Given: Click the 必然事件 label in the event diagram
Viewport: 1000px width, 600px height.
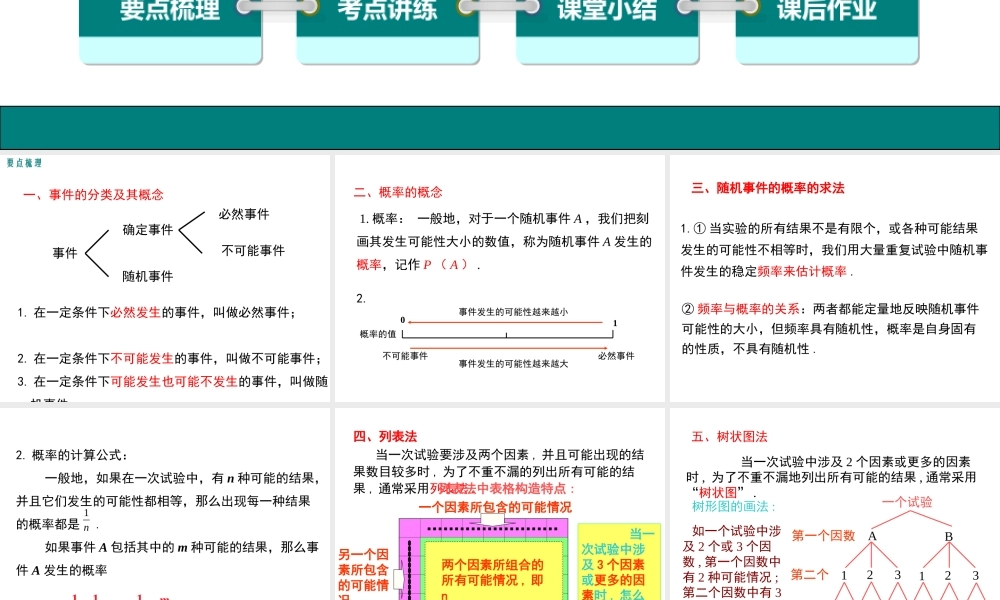Looking at the screenshot, I should click(244, 214).
